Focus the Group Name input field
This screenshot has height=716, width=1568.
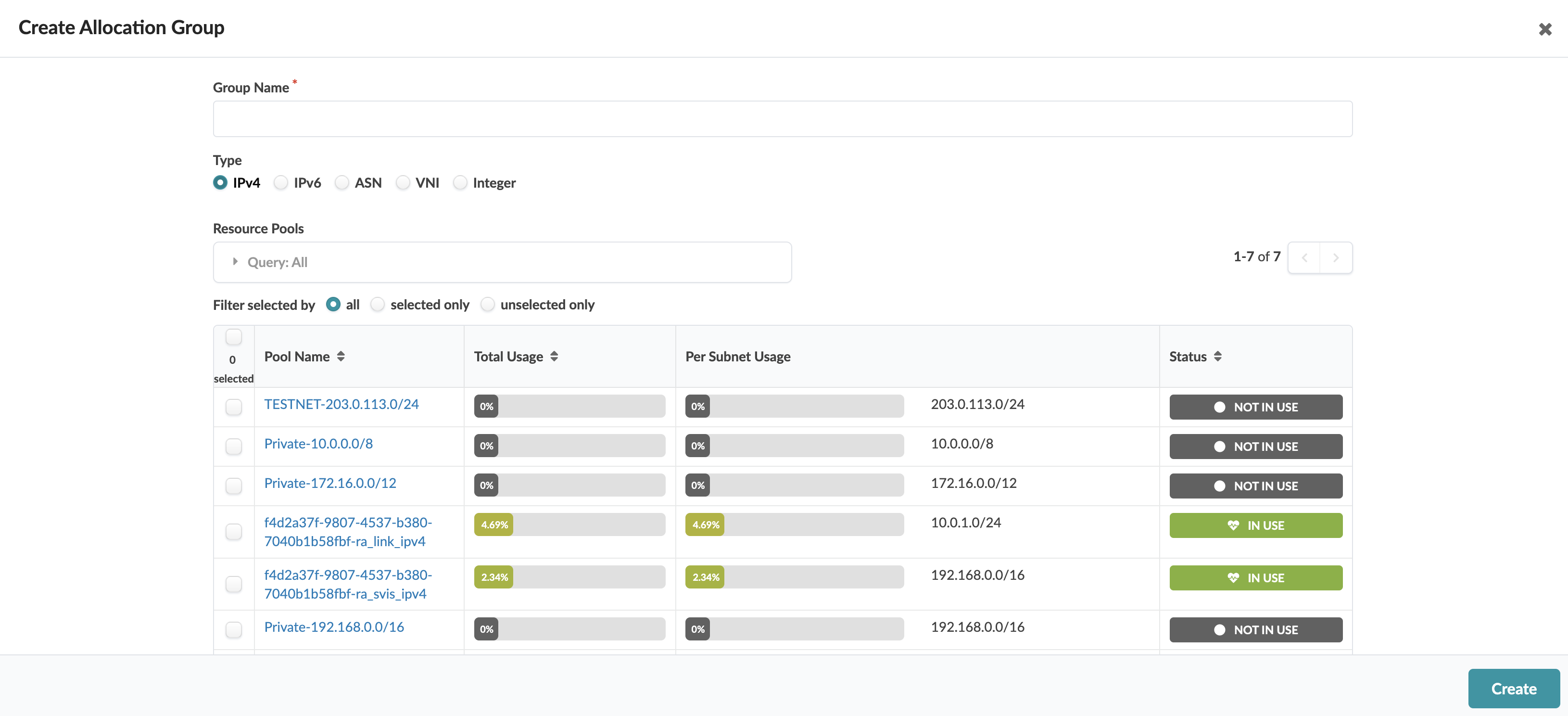coord(782,119)
